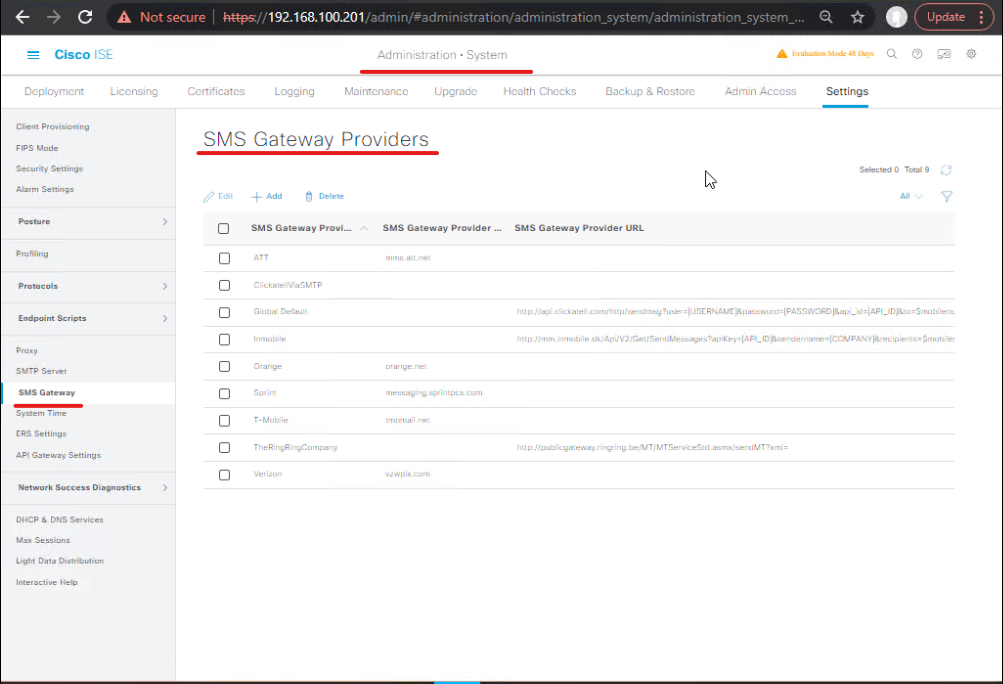Viewport: 1003px width, 684px height.
Task: Open the Proxy settings link
Action: [27, 351]
